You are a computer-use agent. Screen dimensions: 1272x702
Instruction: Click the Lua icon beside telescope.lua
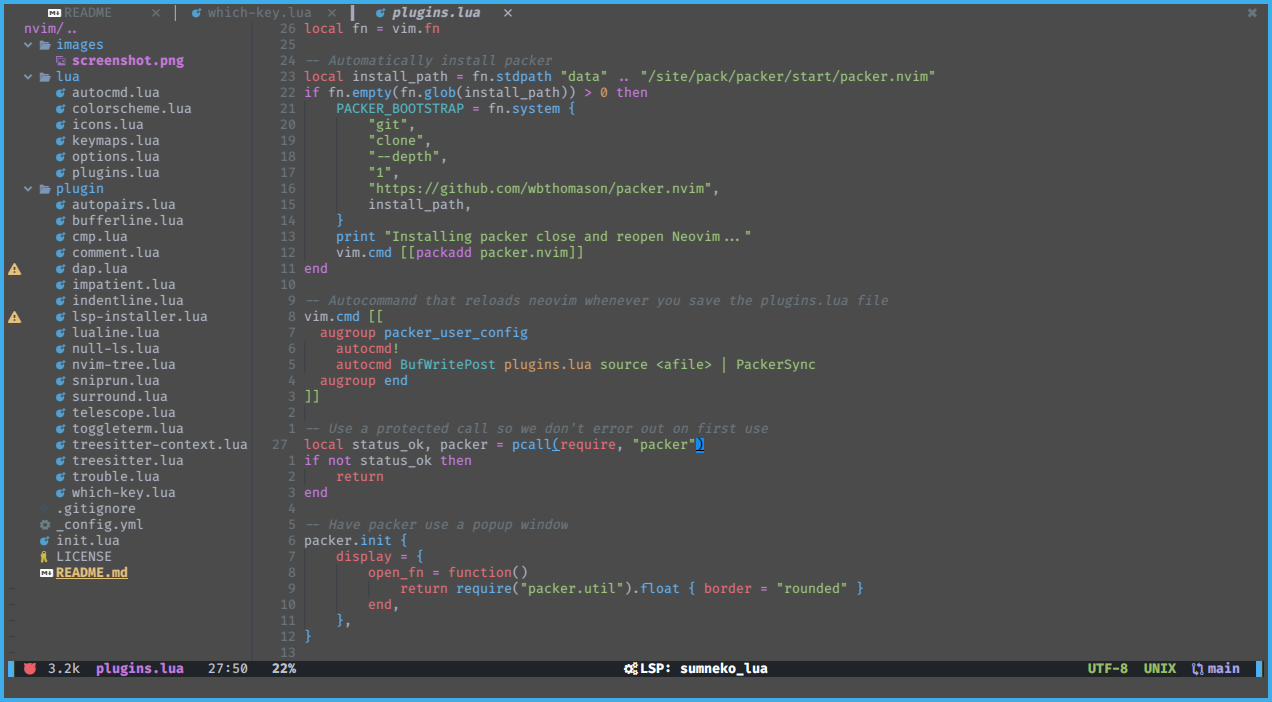pos(61,413)
